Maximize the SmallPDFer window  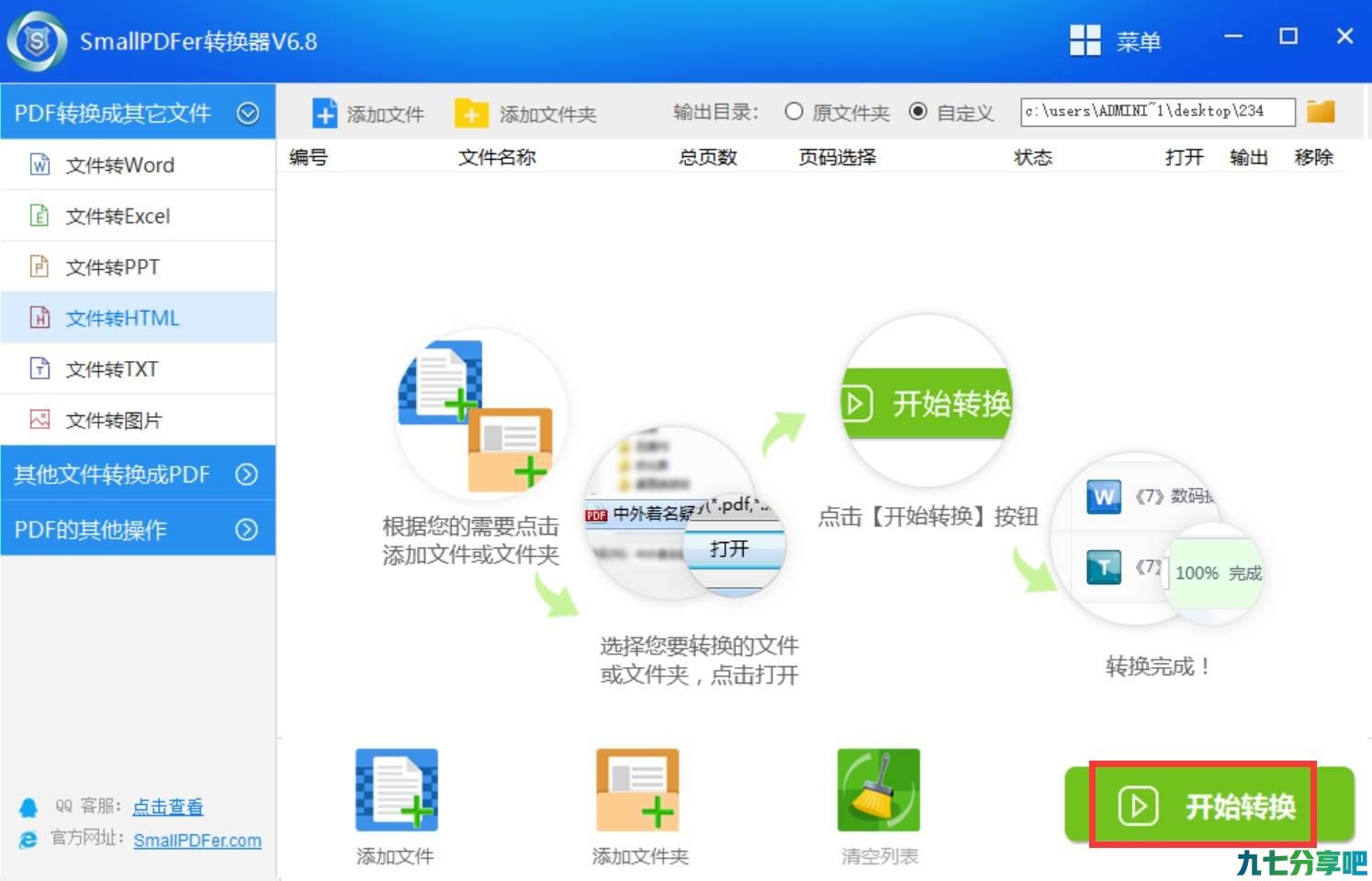tap(1288, 37)
